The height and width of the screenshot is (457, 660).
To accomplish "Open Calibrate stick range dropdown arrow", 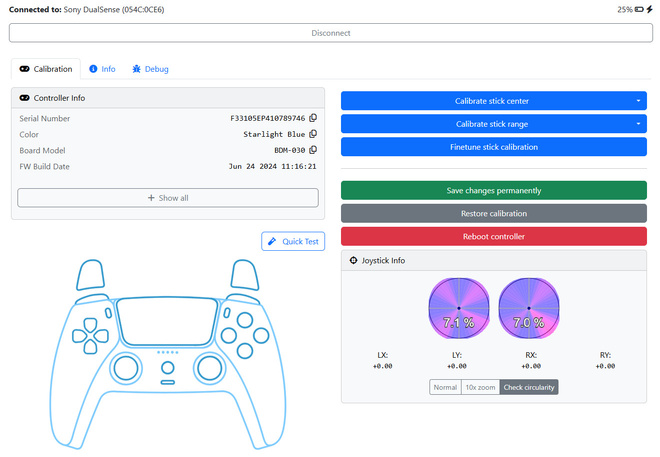I will pyautogui.click(x=638, y=124).
